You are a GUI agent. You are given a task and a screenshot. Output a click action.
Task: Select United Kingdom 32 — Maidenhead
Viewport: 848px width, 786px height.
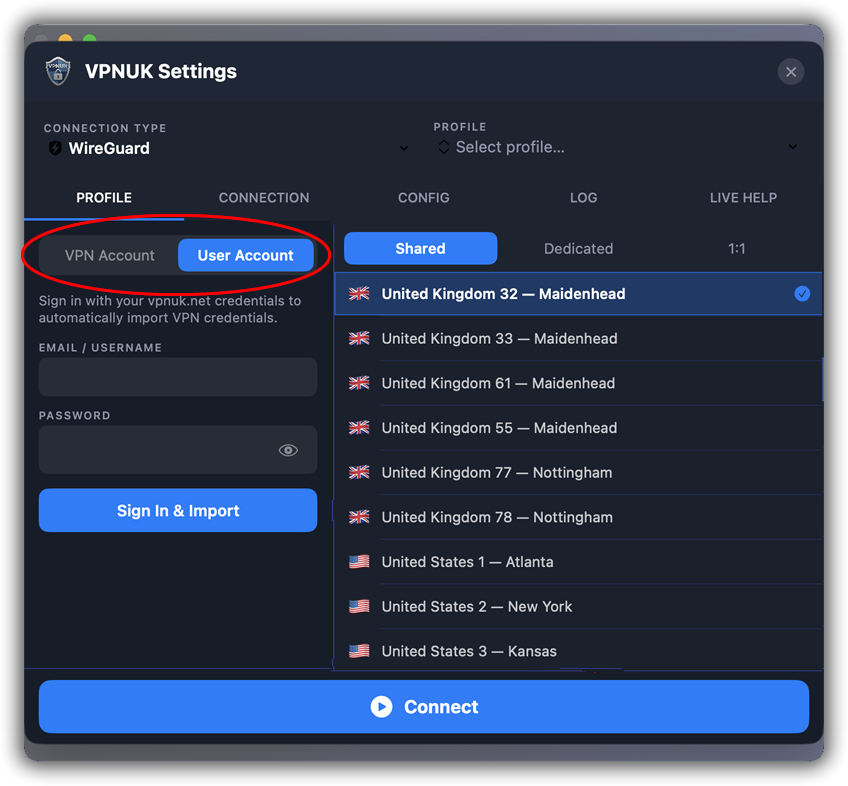[578, 294]
